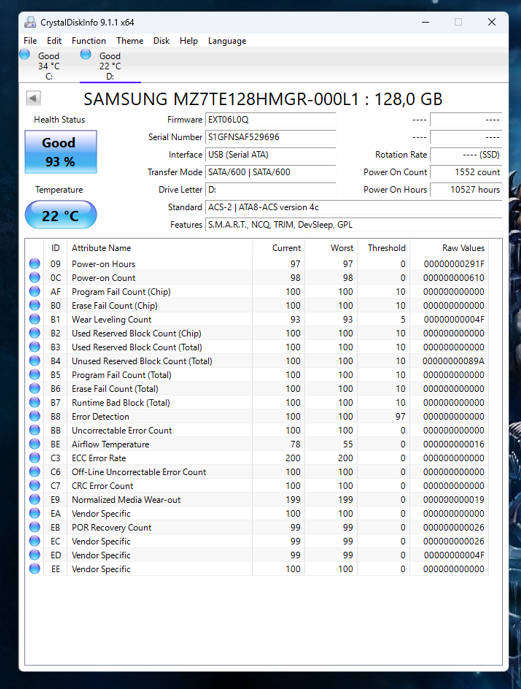Click the CrystalDiskInfo app icon in title bar
Image resolution: width=521 pixels, height=689 pixels.
click(30, 22)
